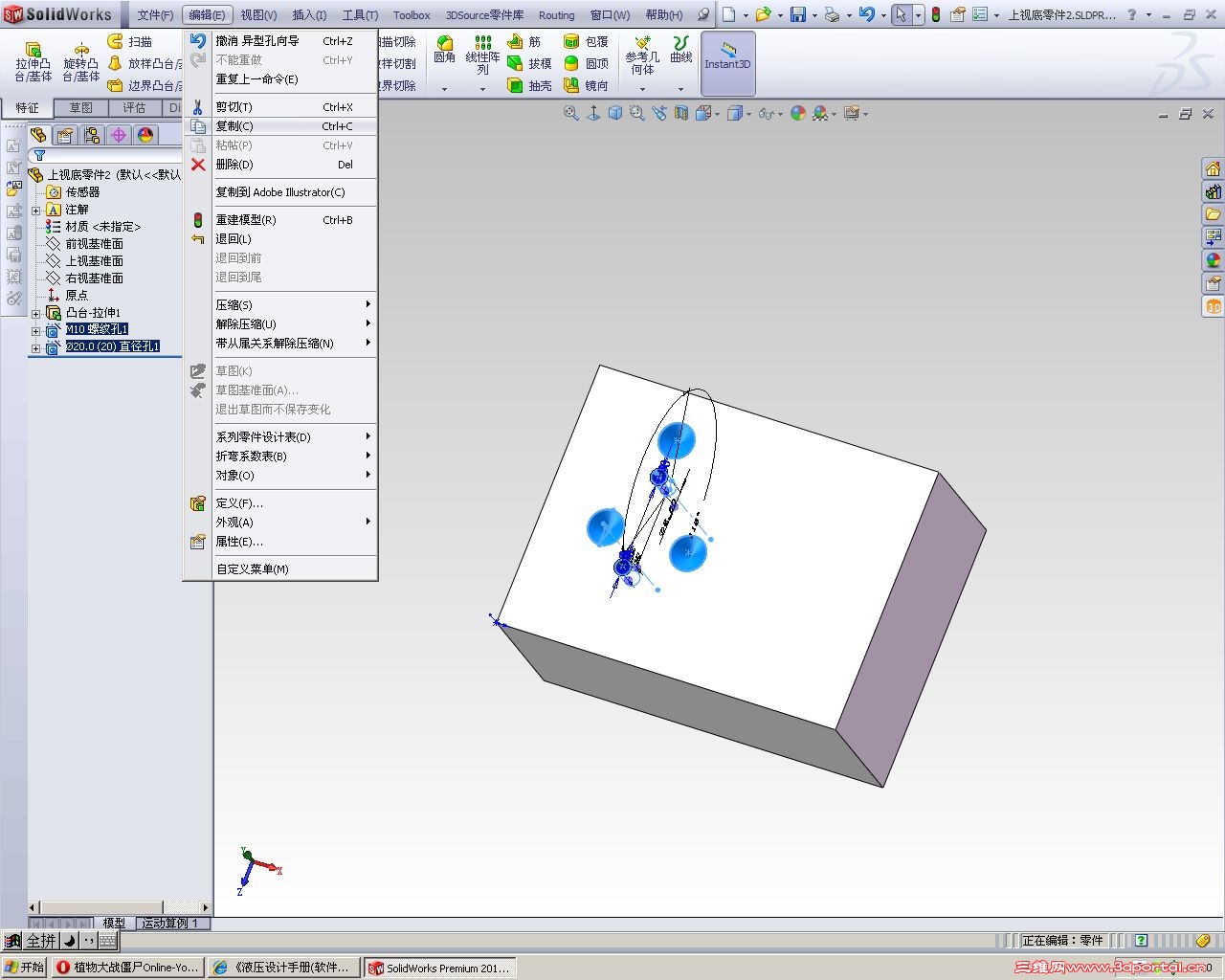Open the Linear Pattern dropdown arrow
1225x980 pixels.
483,89
